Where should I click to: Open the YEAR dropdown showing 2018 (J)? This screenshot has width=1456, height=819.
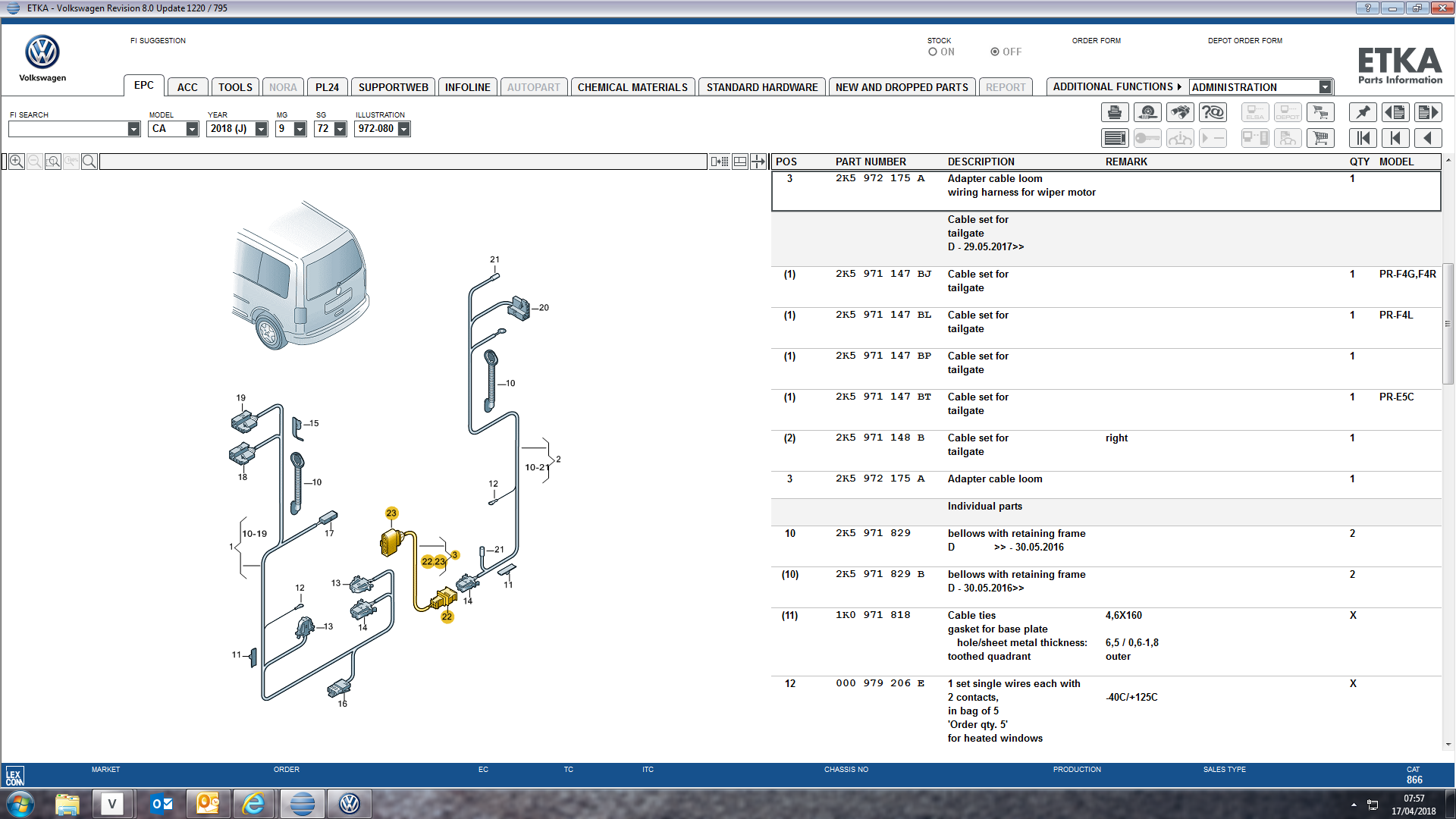(261, 130)
